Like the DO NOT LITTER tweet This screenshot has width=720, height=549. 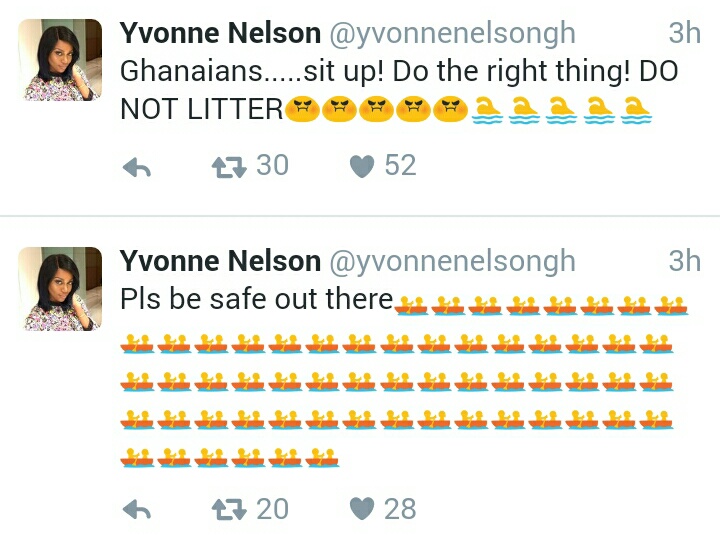[361, 167]
